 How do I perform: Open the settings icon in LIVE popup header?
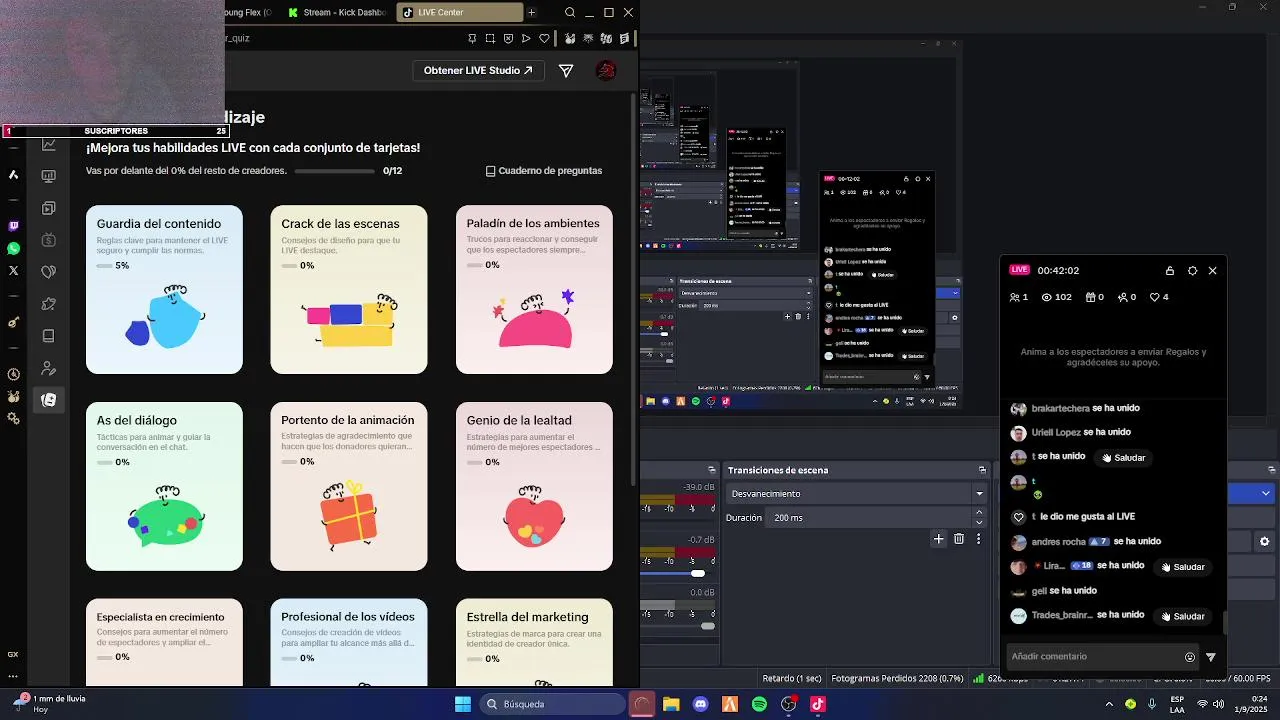pyautogui.click(x=1192, y=270)
